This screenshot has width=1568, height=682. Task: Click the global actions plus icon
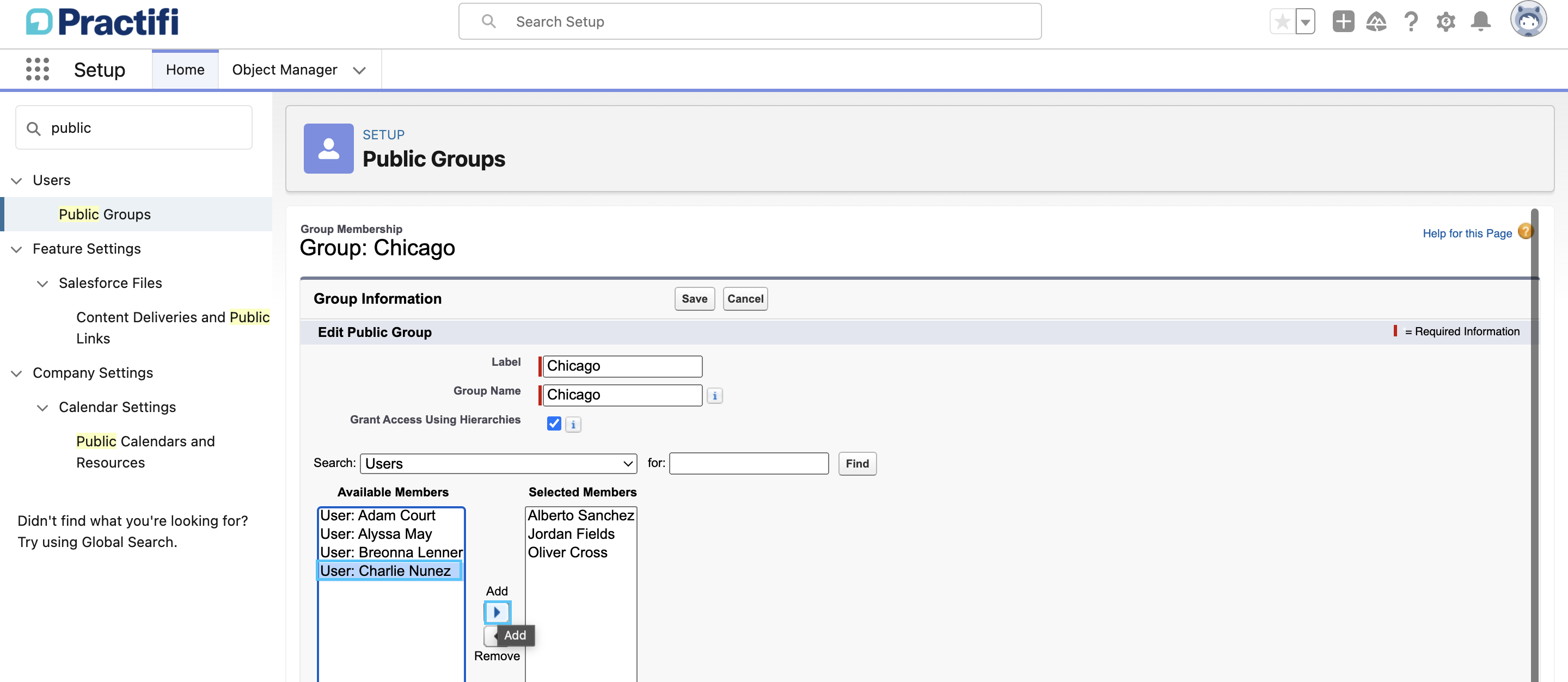(x=1343, y=22)
